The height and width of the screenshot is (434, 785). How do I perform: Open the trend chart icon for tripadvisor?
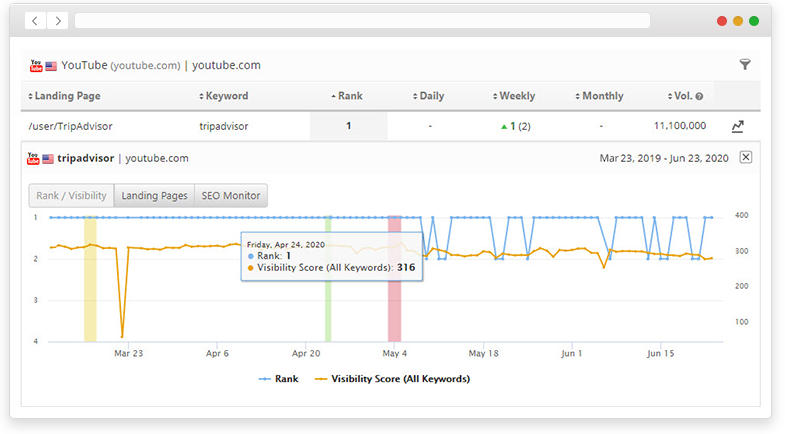tap(738, 126)
